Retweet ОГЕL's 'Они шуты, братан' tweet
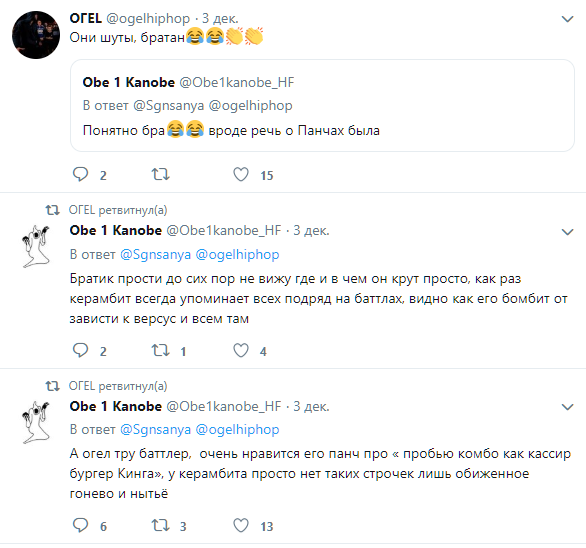Image resolution: width=586 pixels, height=548 pixels. coord(160,175)
